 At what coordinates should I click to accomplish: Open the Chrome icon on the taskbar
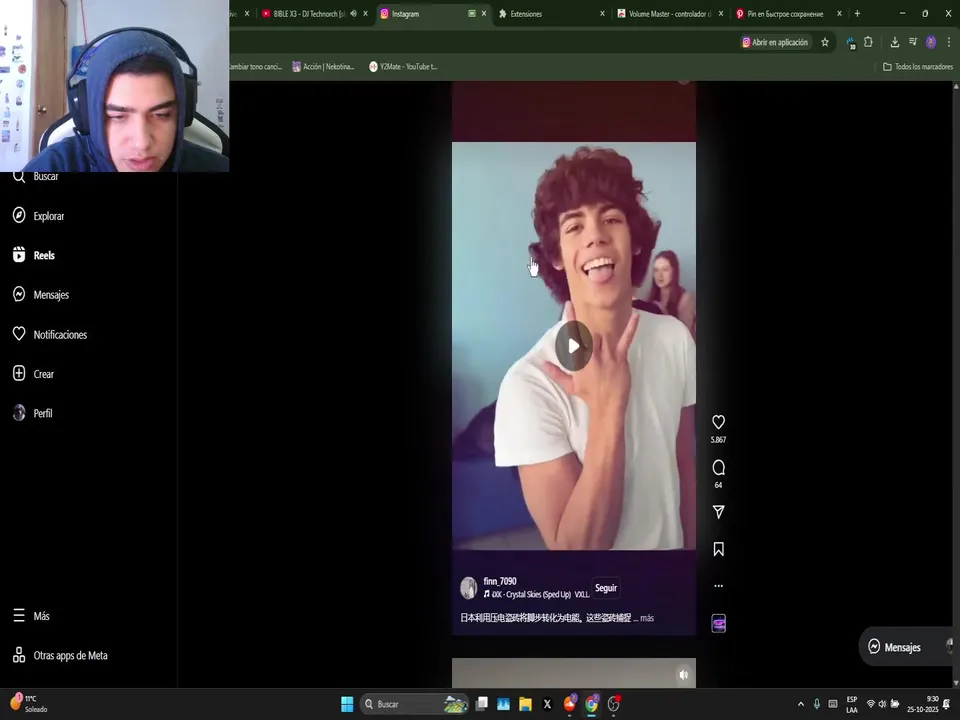[591, 704]
